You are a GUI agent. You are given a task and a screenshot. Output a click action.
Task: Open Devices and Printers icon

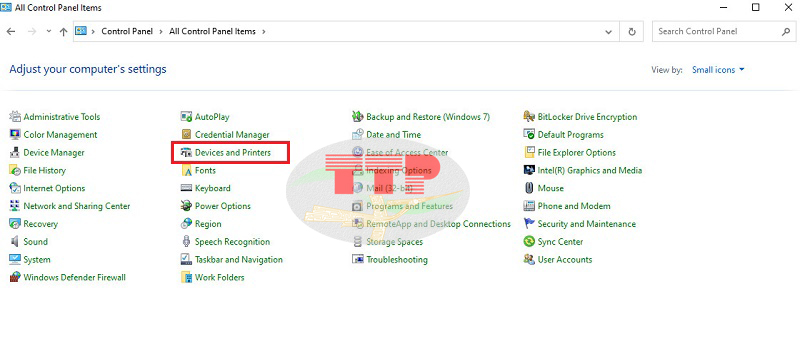pos(186,152)
